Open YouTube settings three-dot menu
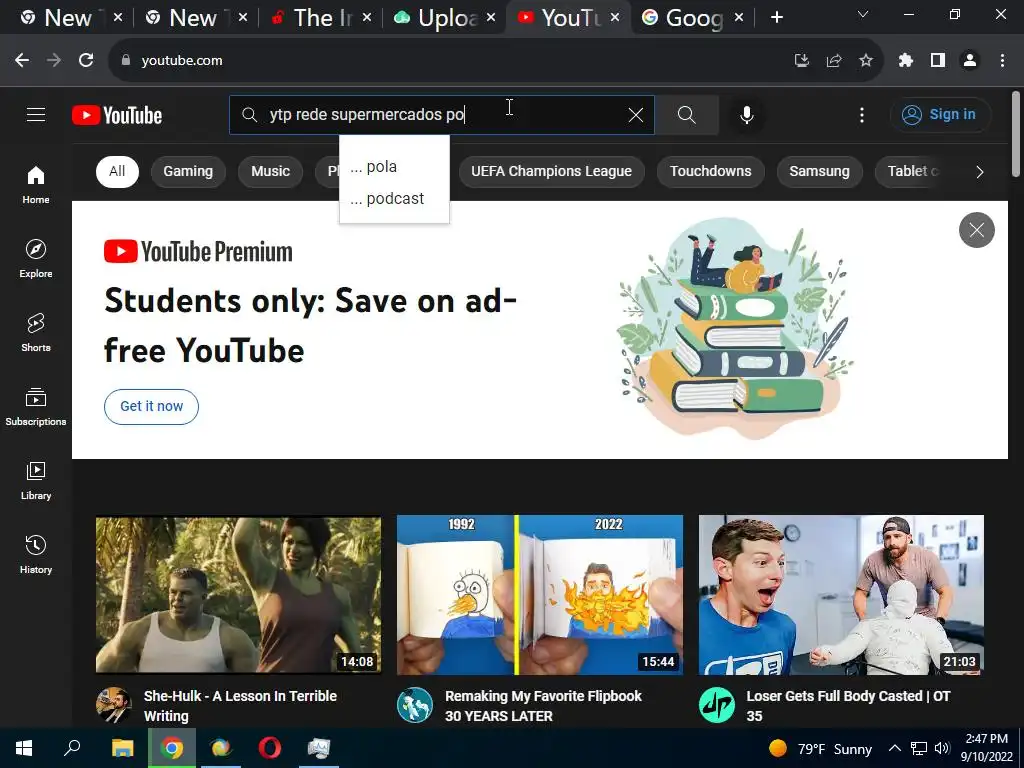The image size is (1024, 768). point(862,115)
